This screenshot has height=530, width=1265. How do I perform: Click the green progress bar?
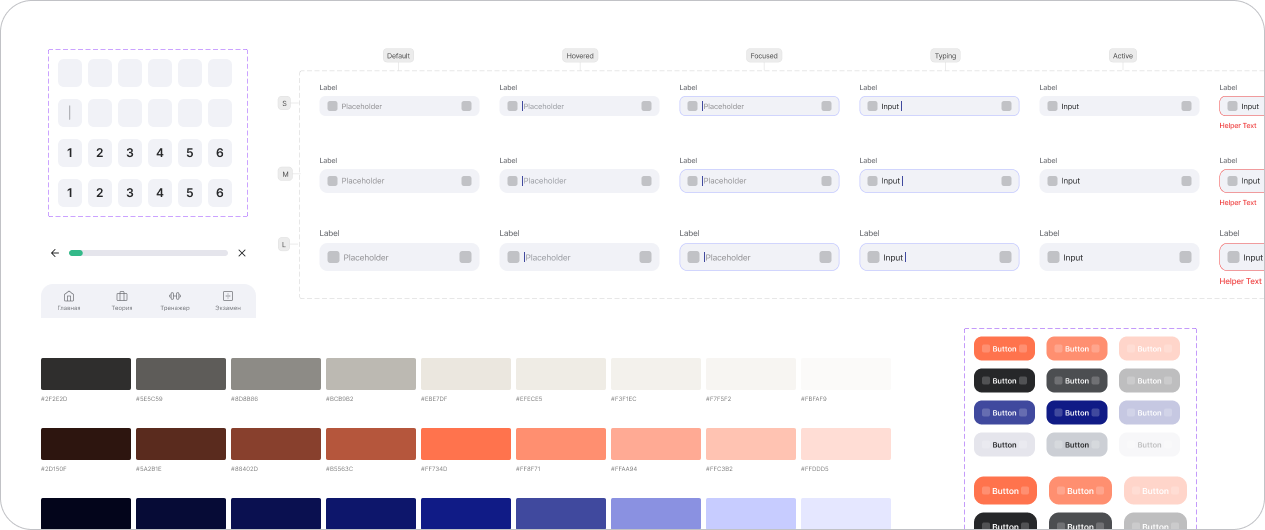tap(148, 253)
